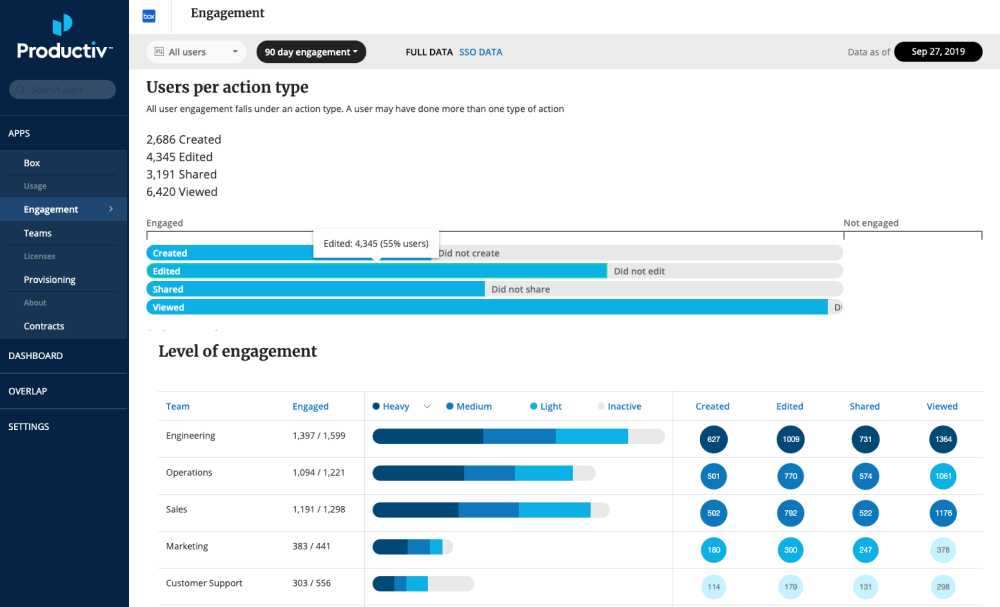Click the Box app icon next to Engagement

point(150,15)
